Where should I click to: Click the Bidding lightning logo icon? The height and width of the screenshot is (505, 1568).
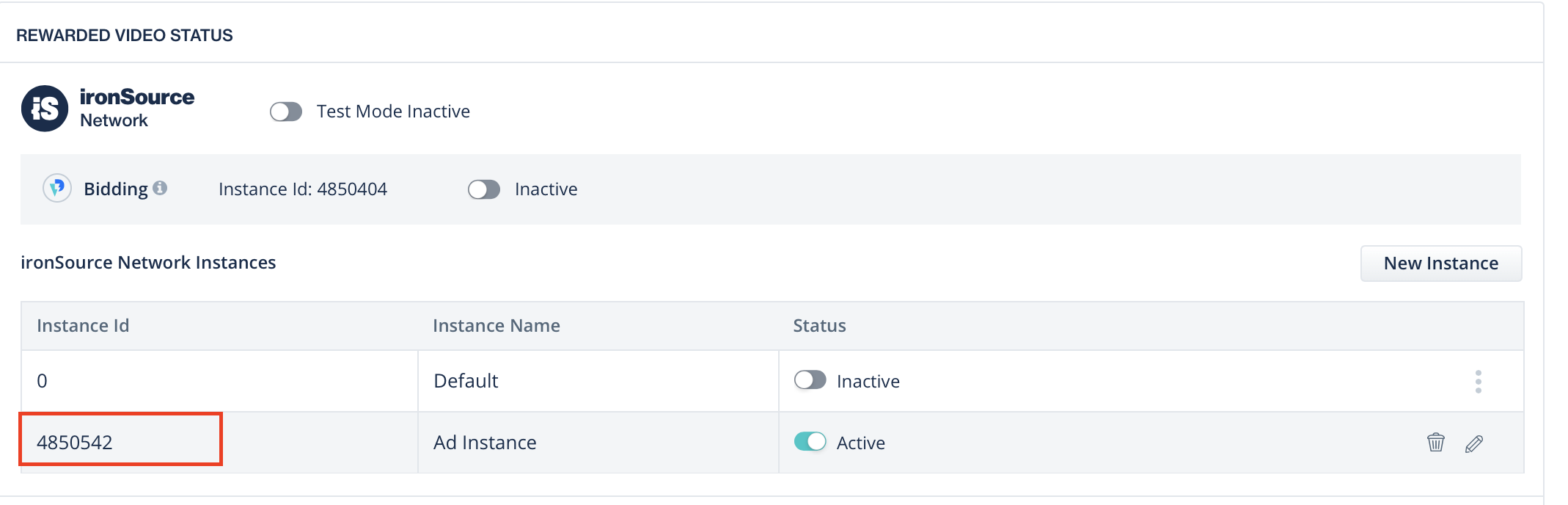pos(57,189)
